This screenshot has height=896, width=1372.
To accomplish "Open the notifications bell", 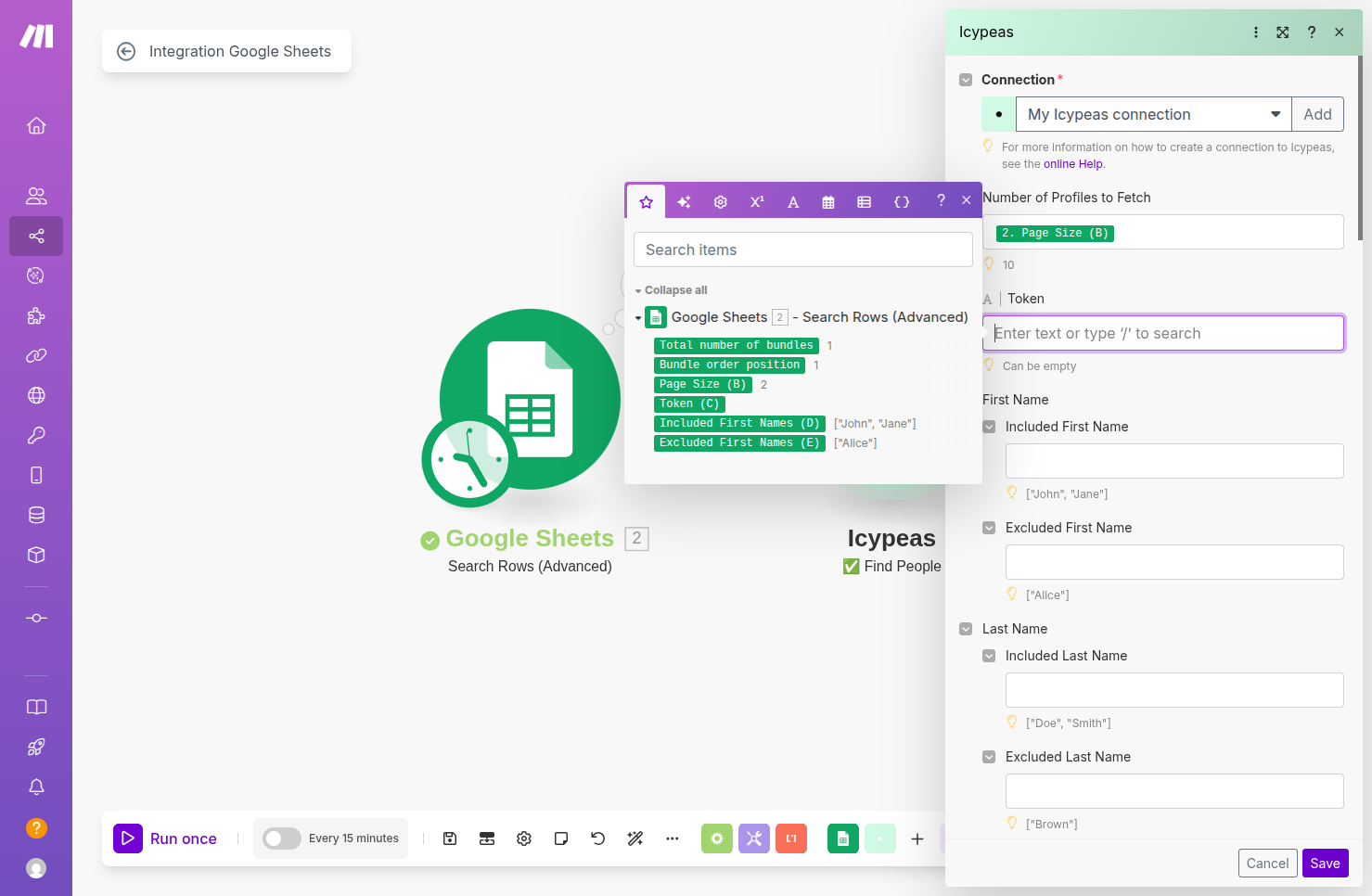I will [36, 787].
